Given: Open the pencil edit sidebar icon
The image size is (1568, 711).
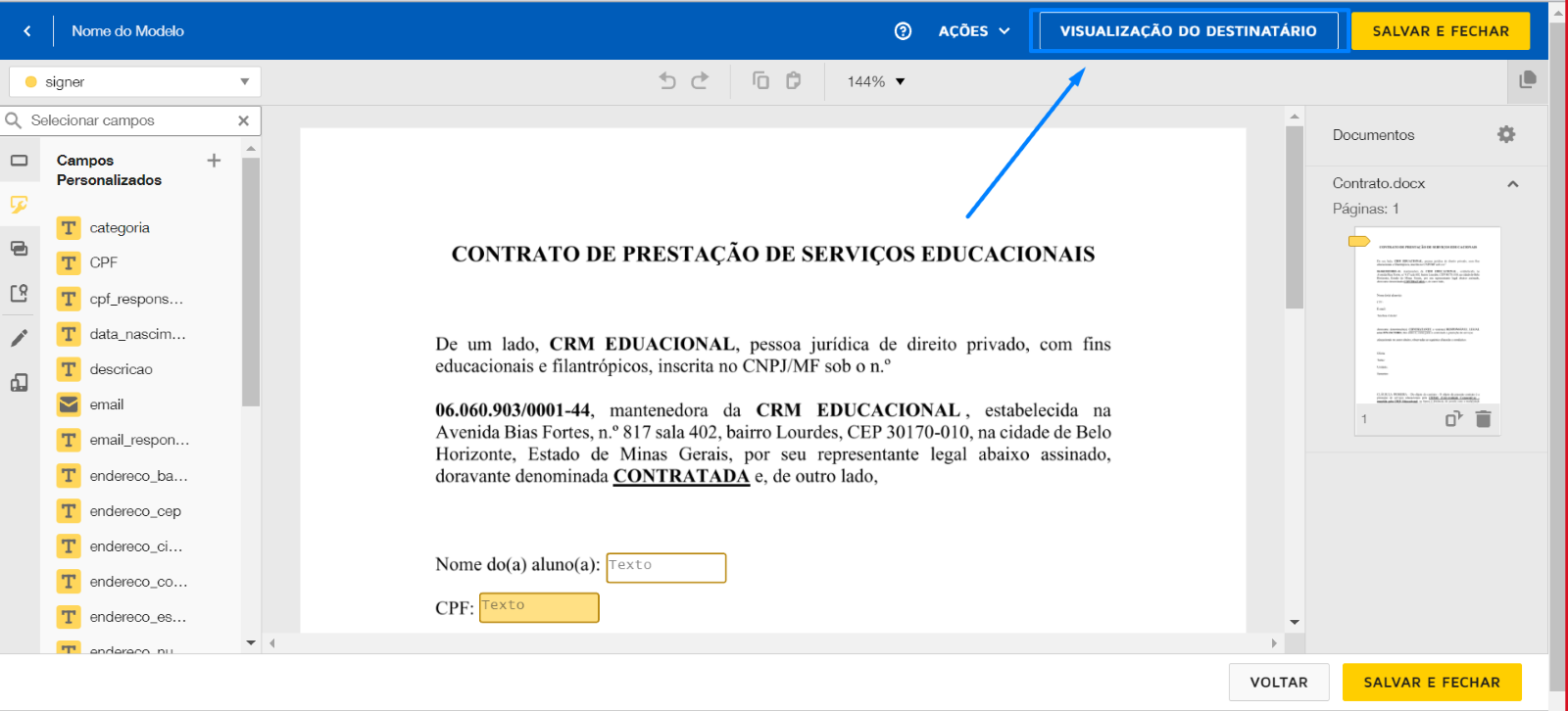Looking at the screenshot, I should (x=19, y=338).
